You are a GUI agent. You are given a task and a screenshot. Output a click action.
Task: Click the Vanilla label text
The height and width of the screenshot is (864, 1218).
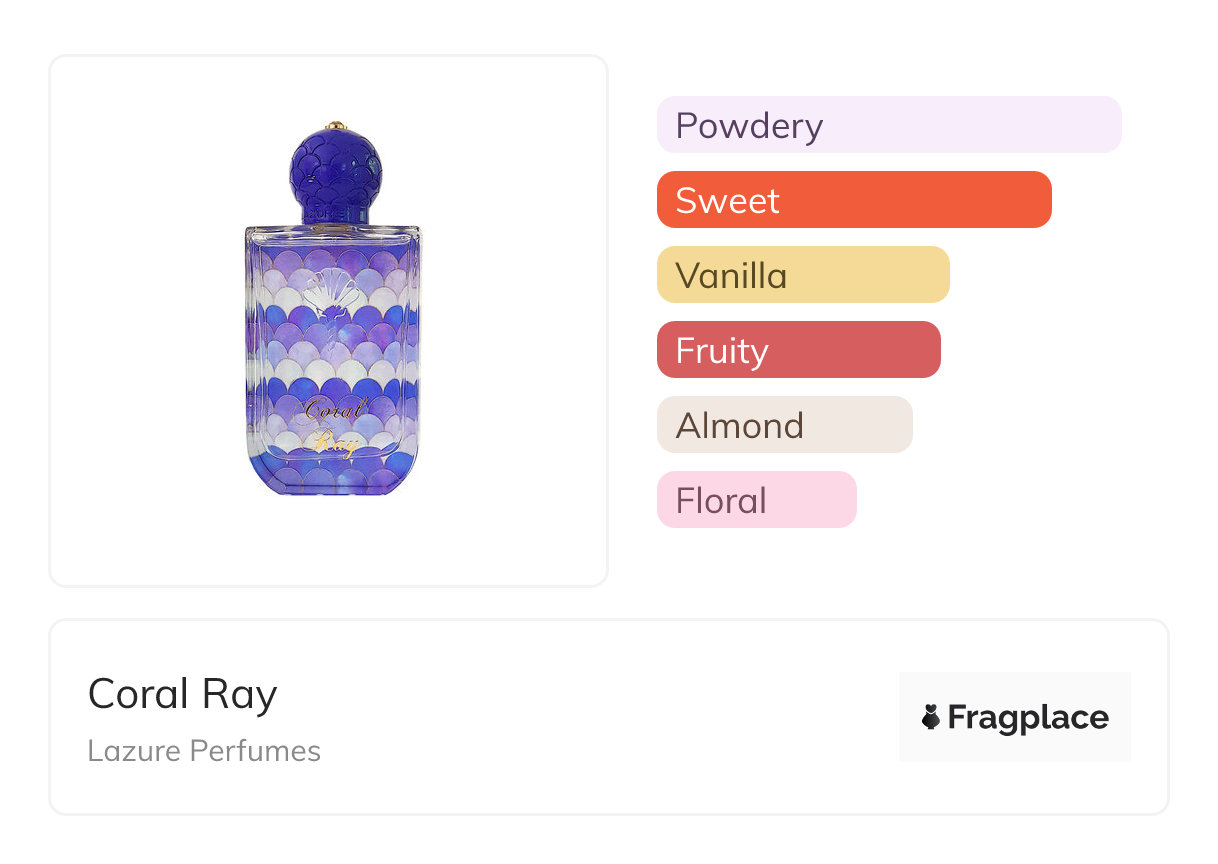(731, 276)
